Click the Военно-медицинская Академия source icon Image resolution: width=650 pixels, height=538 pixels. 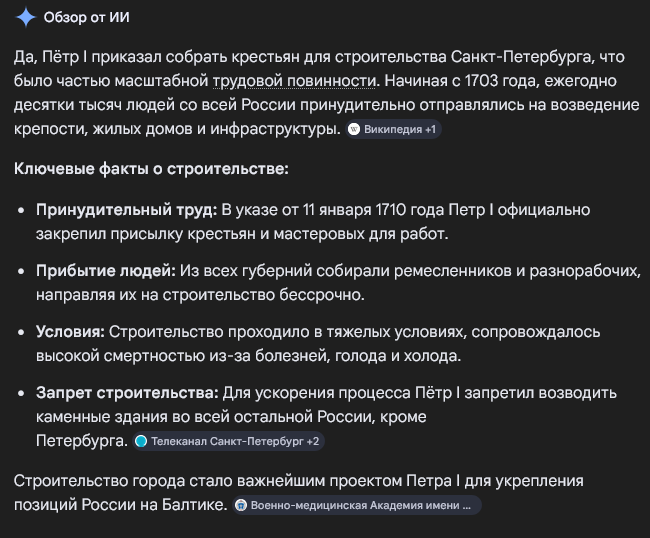click(x=241, y=506)
